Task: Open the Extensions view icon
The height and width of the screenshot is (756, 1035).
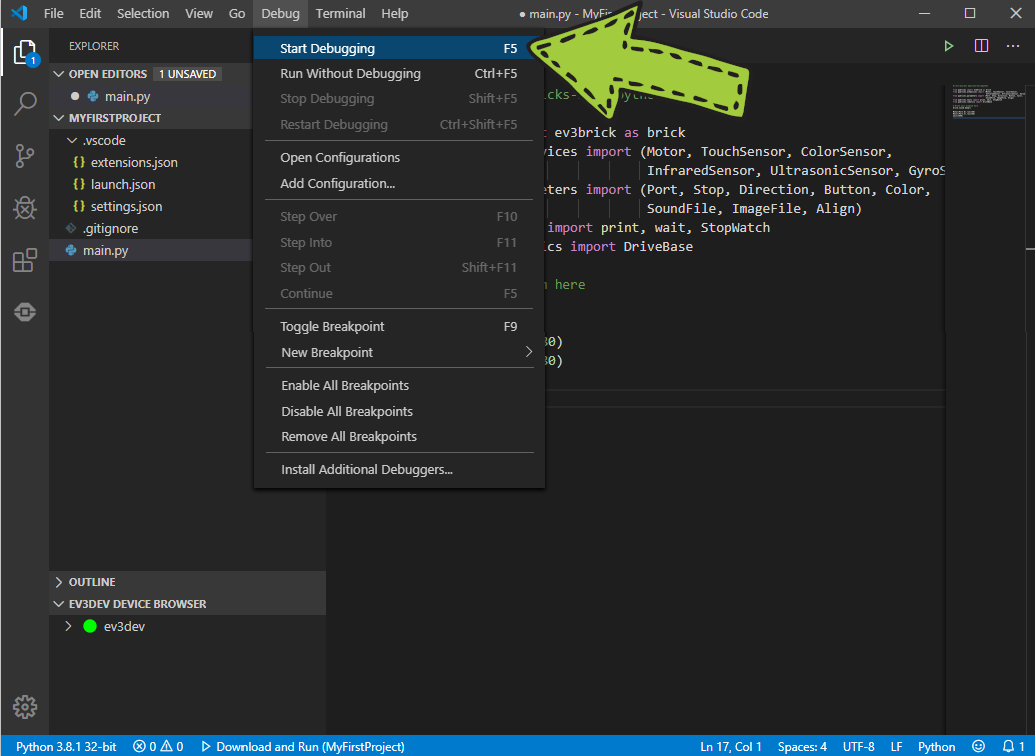Action: 25,260
